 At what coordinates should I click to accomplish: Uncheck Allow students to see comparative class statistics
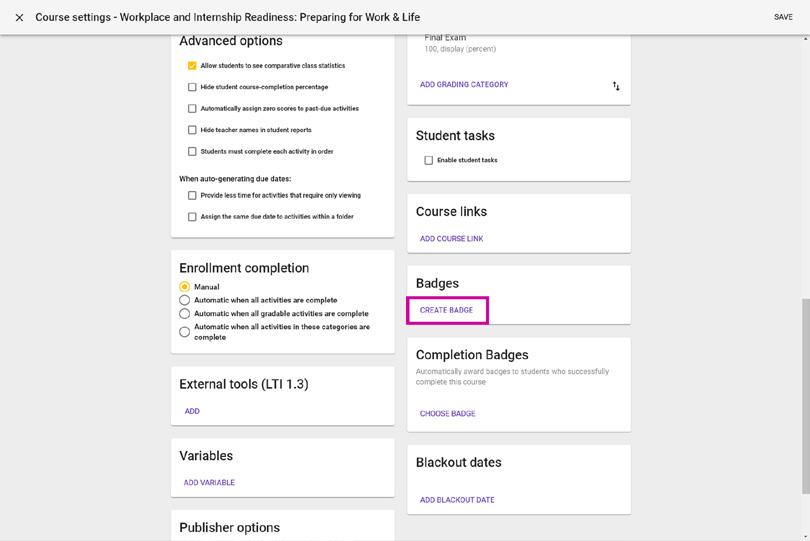[x=192, y=66]
